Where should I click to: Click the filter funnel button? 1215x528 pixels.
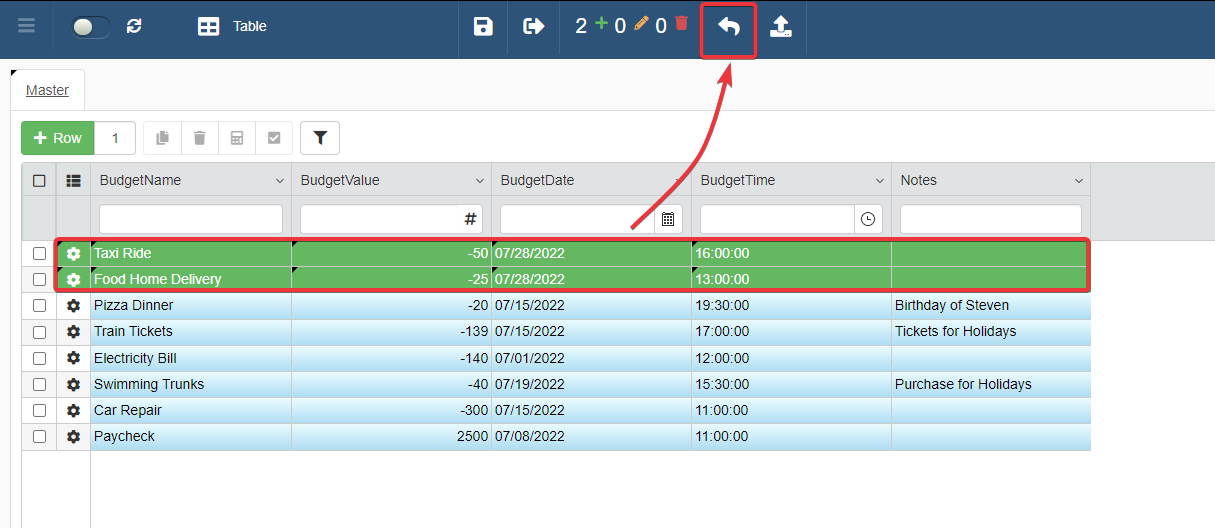pos(320,138)
